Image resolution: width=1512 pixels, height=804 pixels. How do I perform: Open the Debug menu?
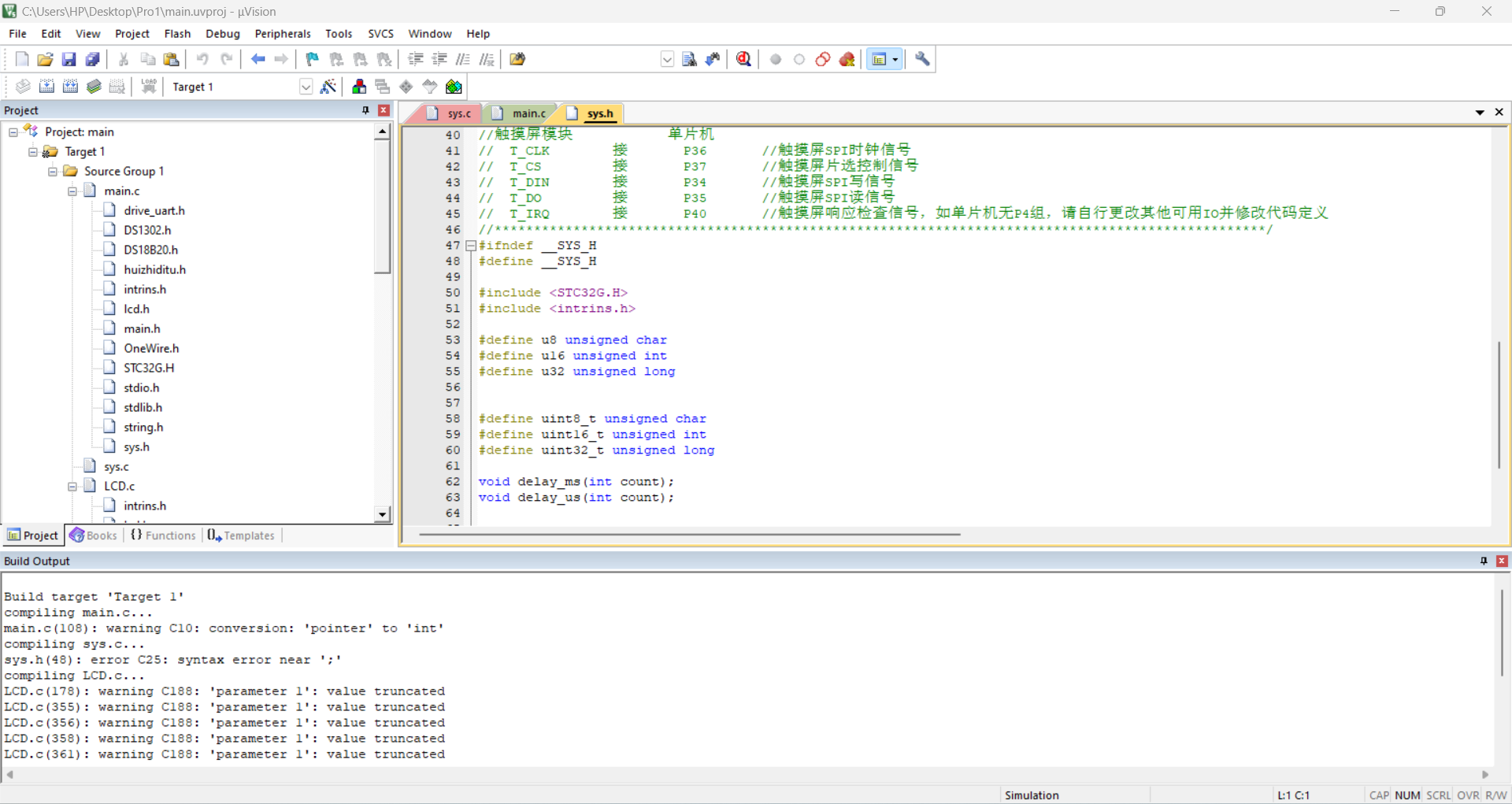pyautogui.click(x=223, y=34)
